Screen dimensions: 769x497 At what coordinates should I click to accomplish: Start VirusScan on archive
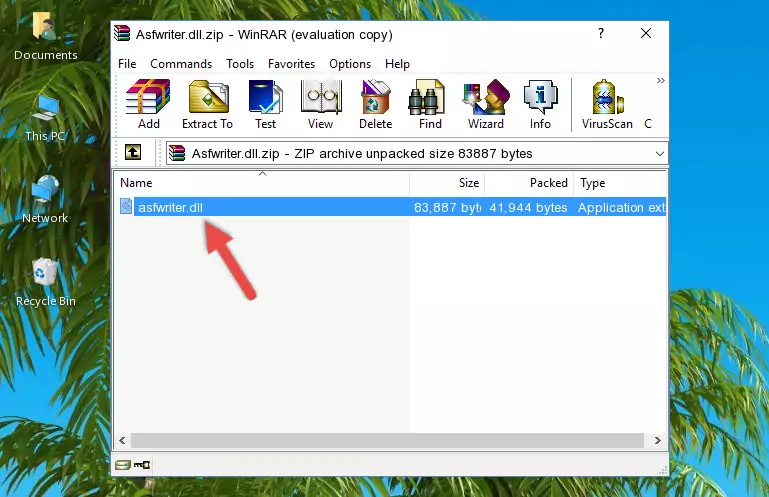(607, 104)
